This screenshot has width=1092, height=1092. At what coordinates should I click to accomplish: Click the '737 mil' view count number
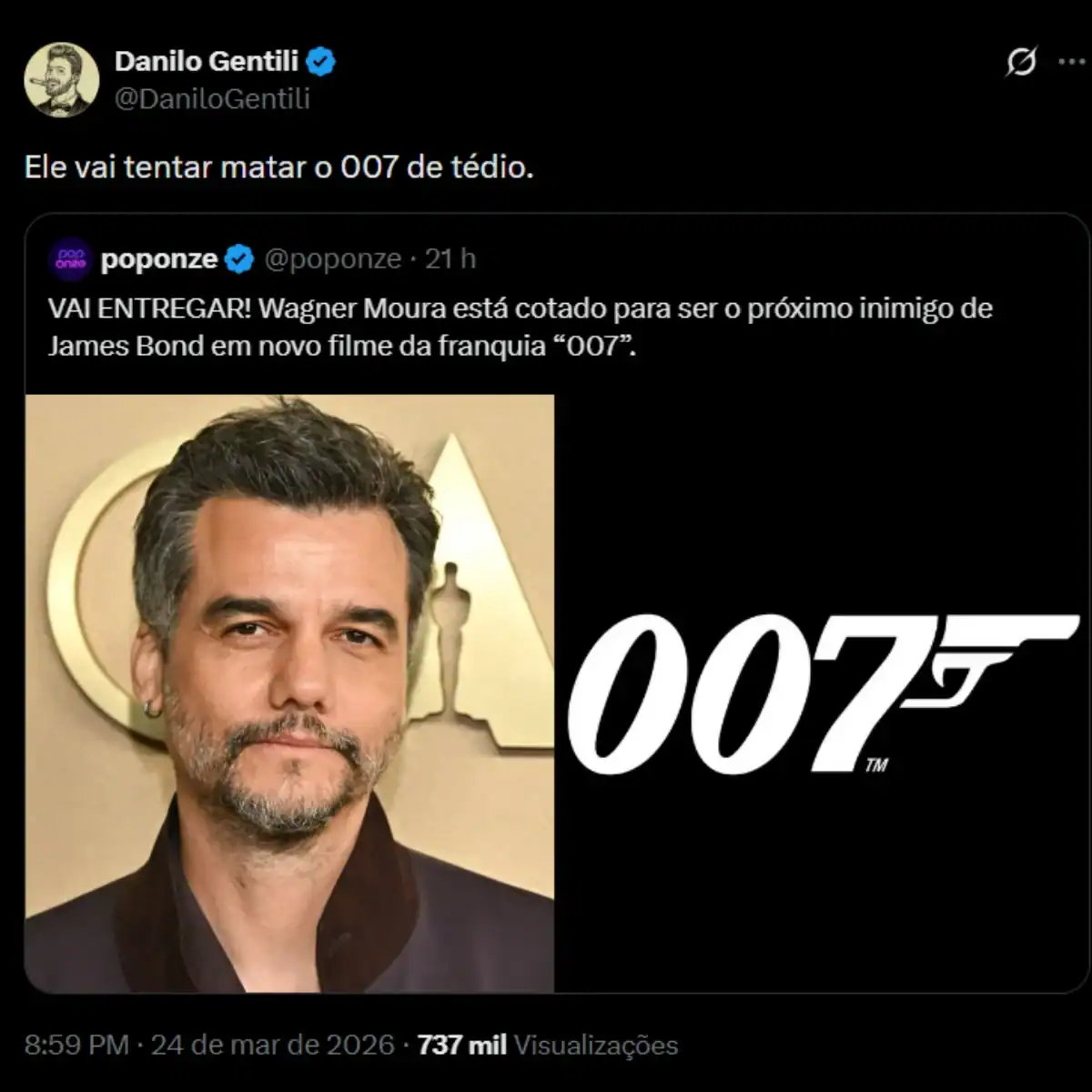click(x=461, y=1044)
